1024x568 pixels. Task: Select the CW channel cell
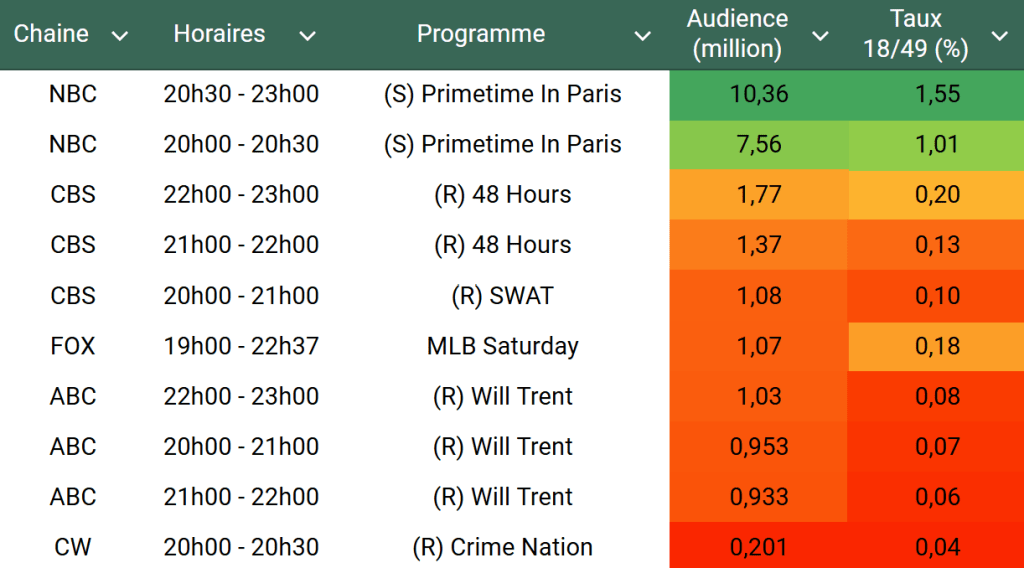pyautogui.click(x=73, y=548)
